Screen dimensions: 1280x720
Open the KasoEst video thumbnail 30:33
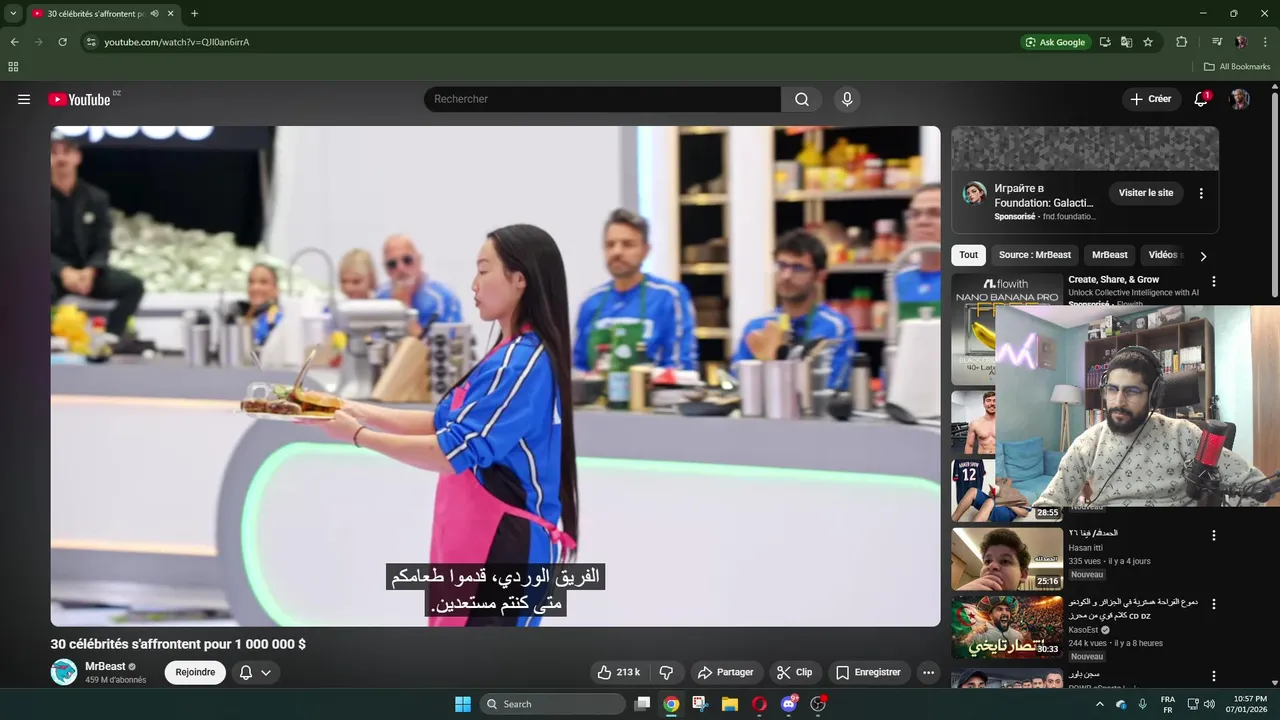click(1007, 627)
